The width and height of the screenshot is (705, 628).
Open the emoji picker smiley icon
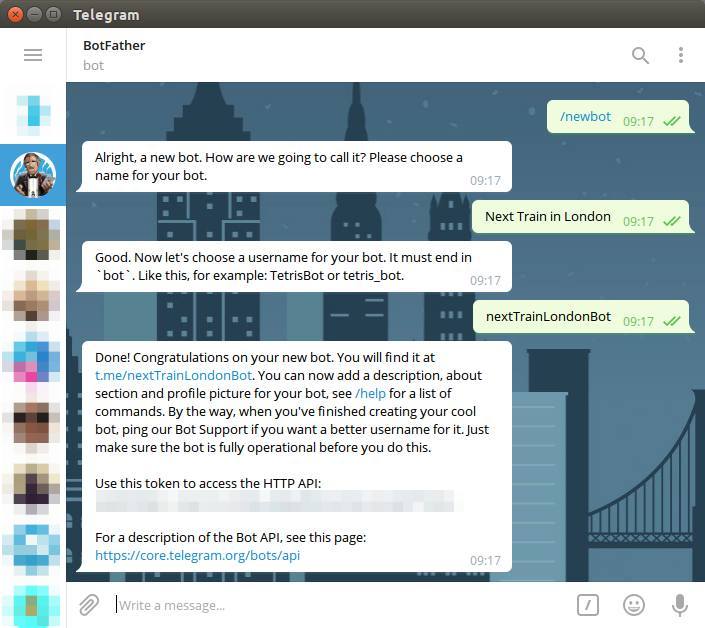coord(634,605)
